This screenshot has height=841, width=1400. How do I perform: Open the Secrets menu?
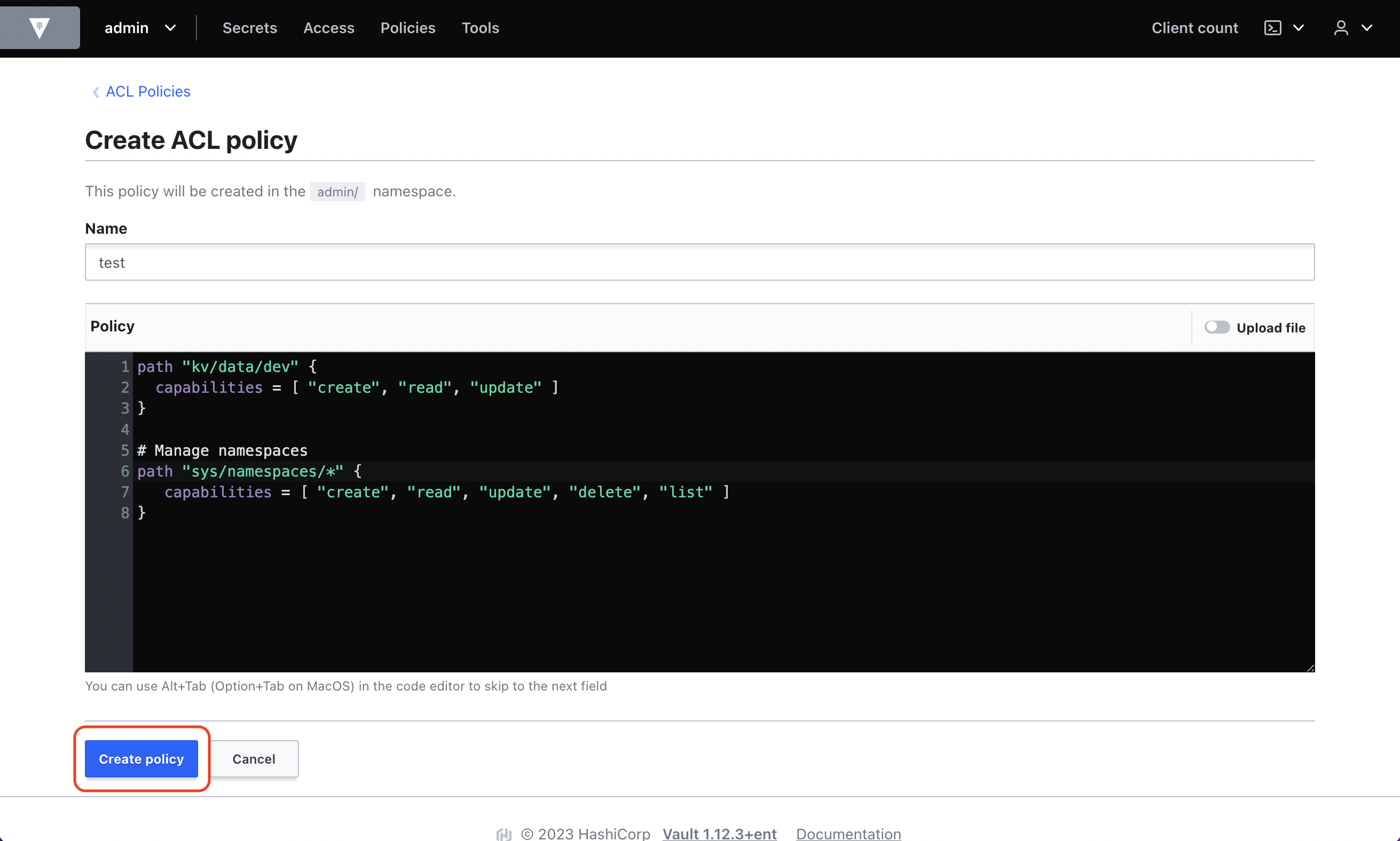(249, 28)
